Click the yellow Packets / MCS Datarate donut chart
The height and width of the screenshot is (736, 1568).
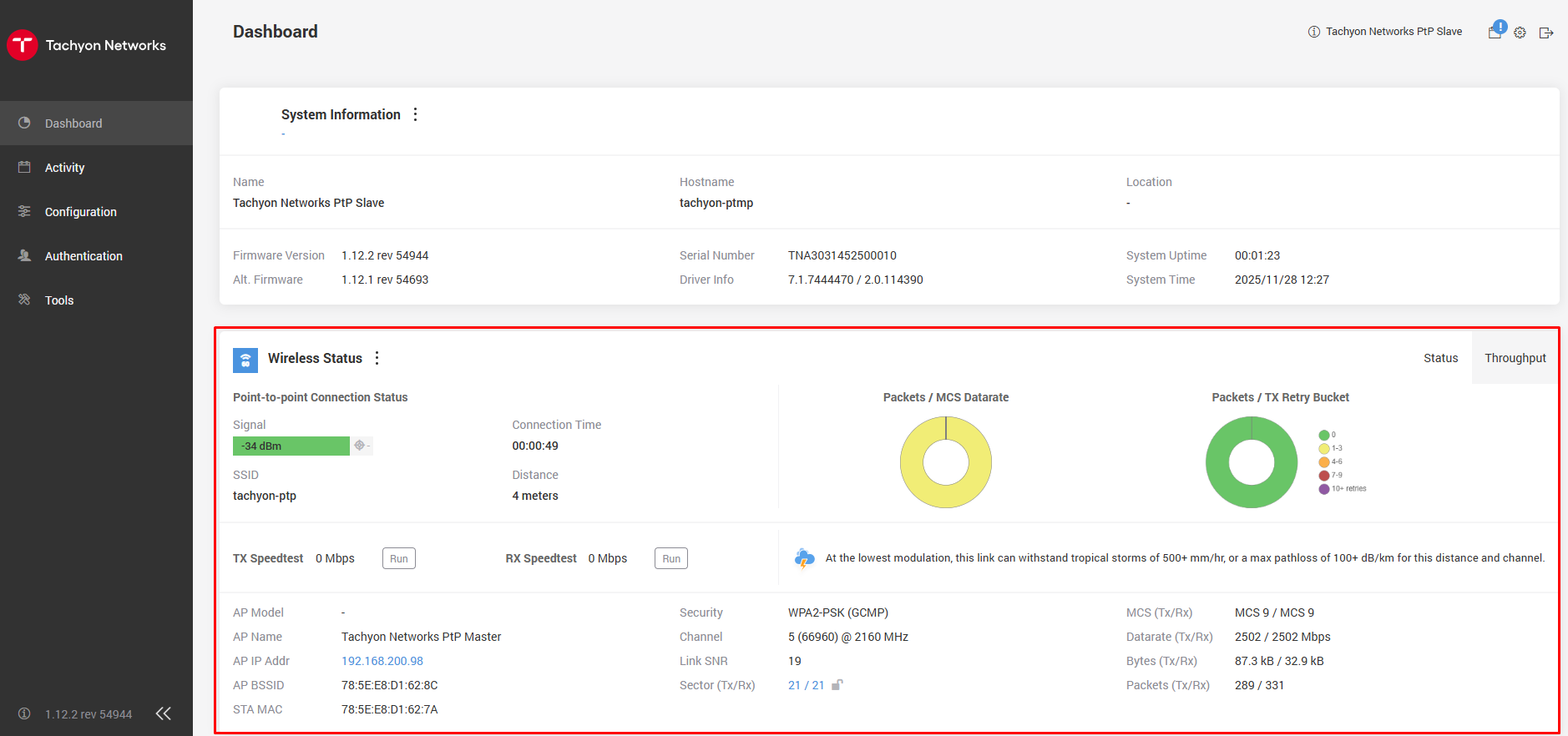946,462
